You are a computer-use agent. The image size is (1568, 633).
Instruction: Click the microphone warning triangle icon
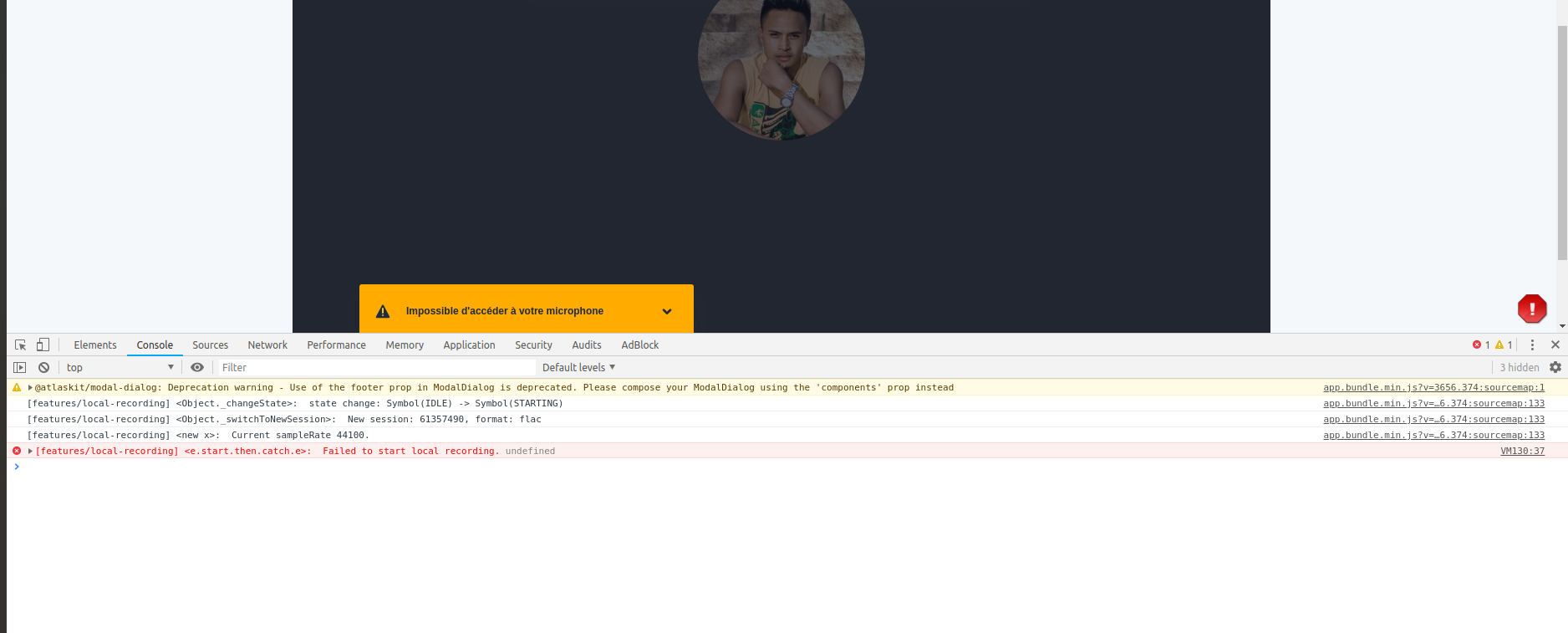pyautogui.click(x=383, y=311)
